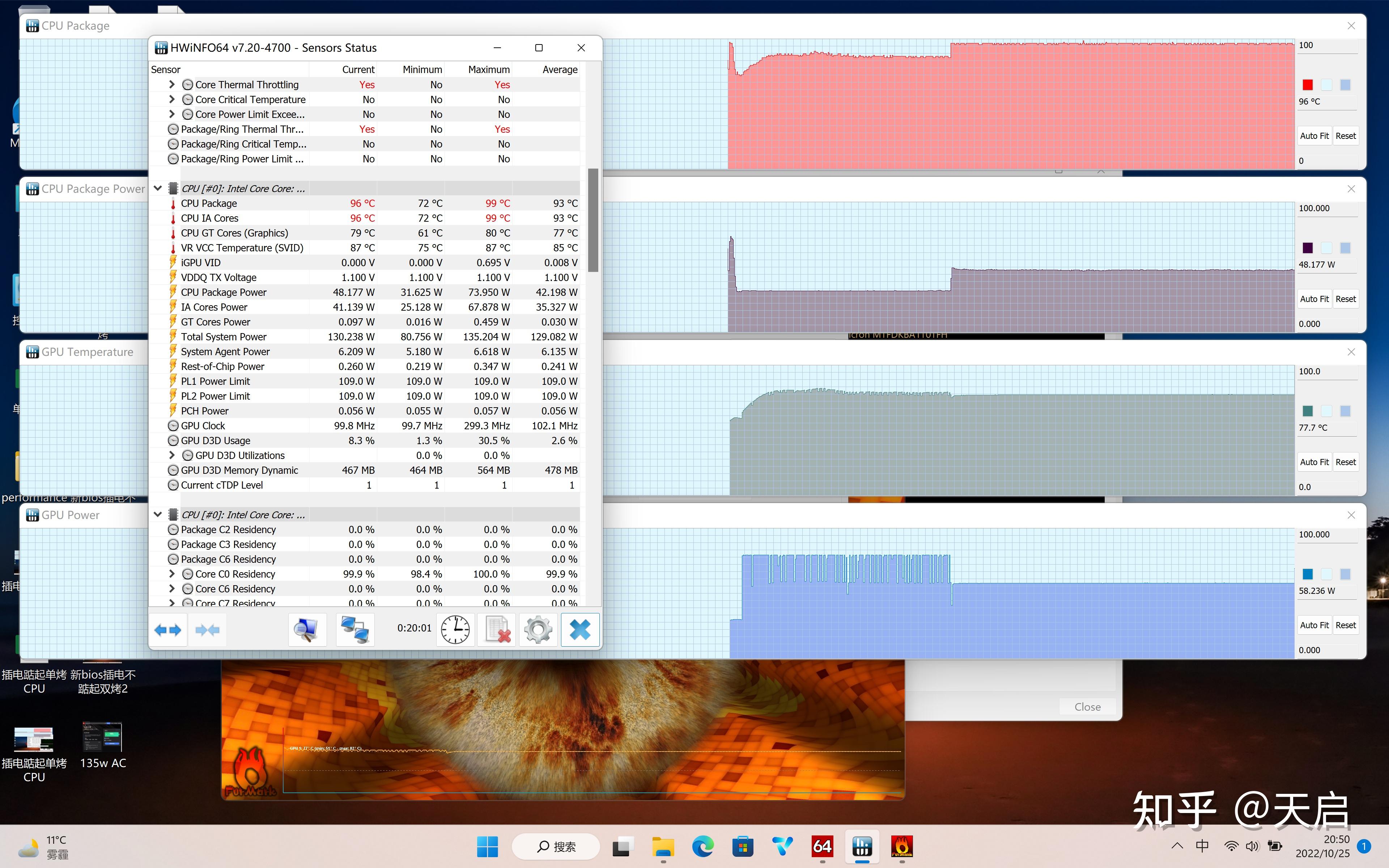Viewport: 1389px width, 868px height.
Task: Show hidden tray icons chevron
Action: [x=1177, y=846]
